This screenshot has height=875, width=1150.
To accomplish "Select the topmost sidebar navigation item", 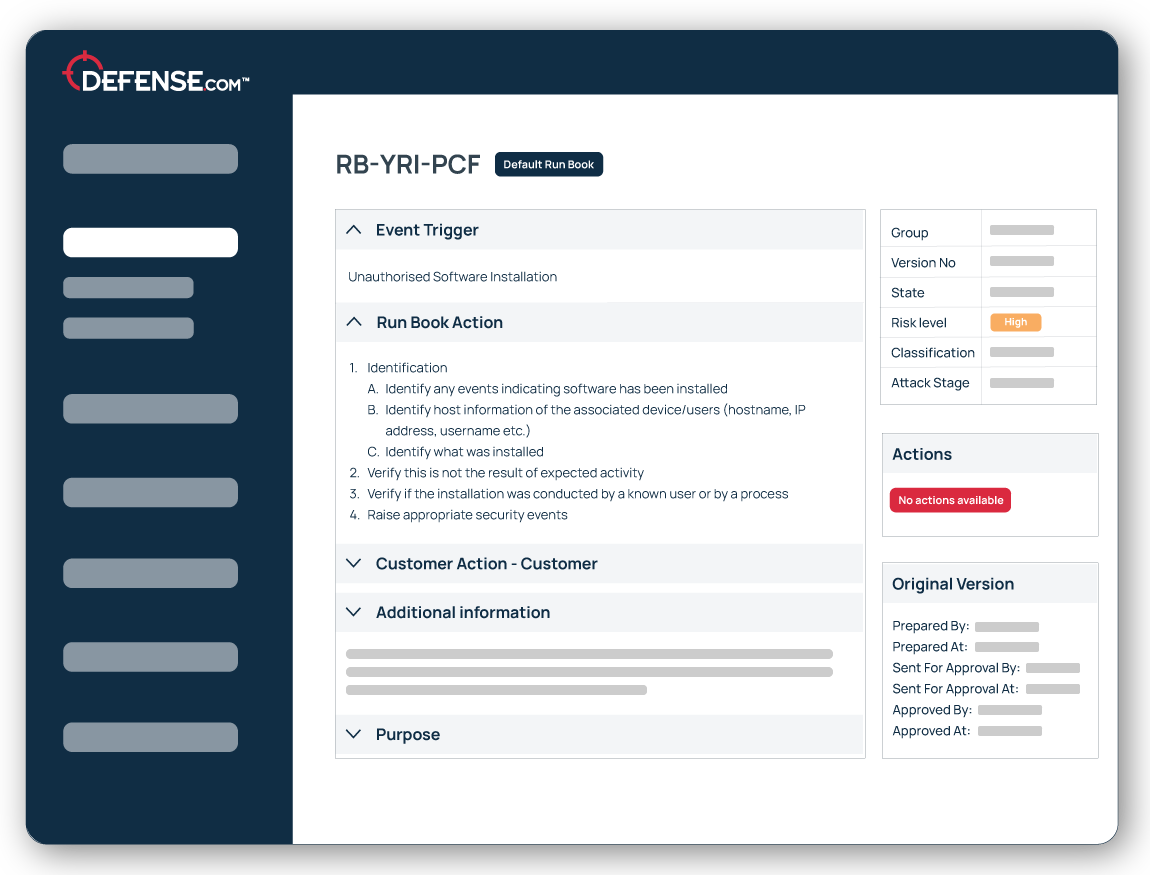I will [x=150, y=158].
